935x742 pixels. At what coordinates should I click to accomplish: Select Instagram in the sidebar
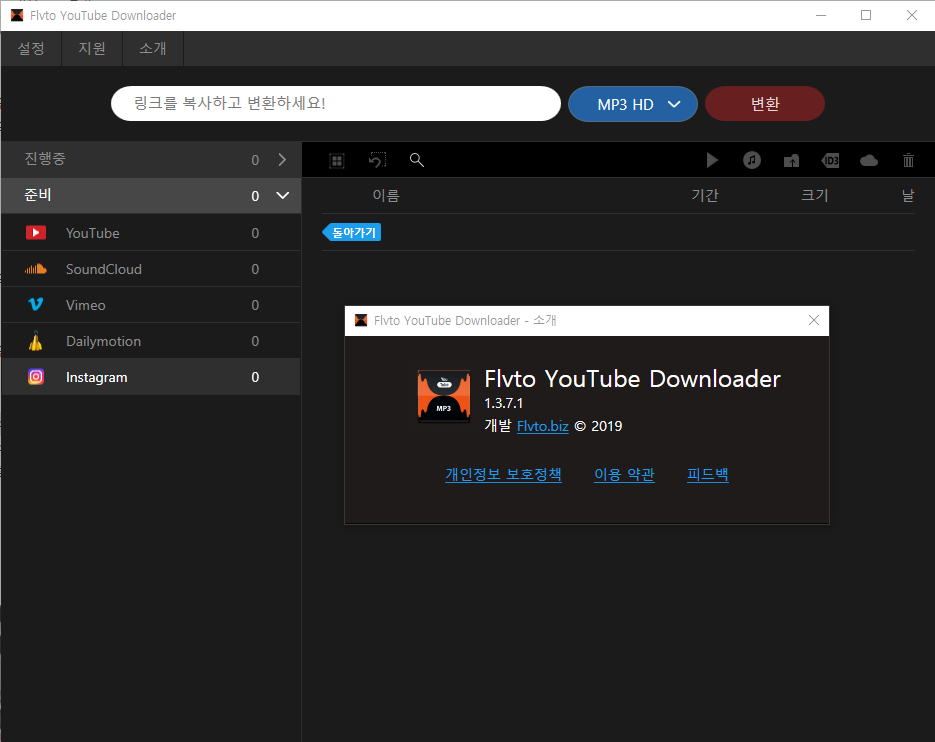[x=151, y=377]
